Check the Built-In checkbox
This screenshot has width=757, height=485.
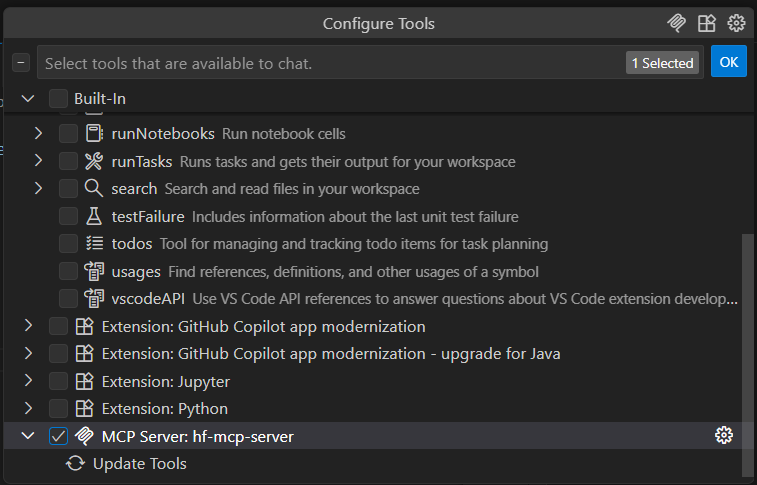tap(58, 98)
